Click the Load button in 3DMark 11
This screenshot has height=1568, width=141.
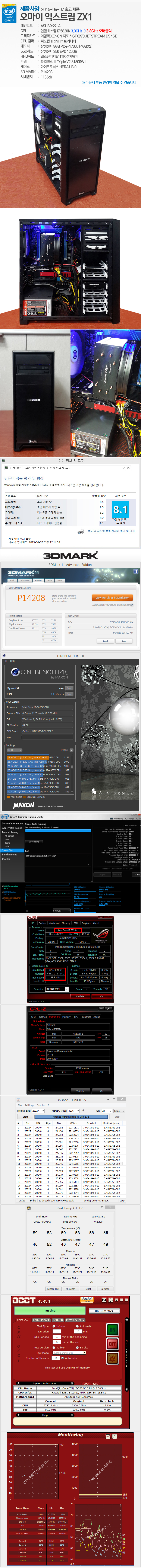pos(106,641)
